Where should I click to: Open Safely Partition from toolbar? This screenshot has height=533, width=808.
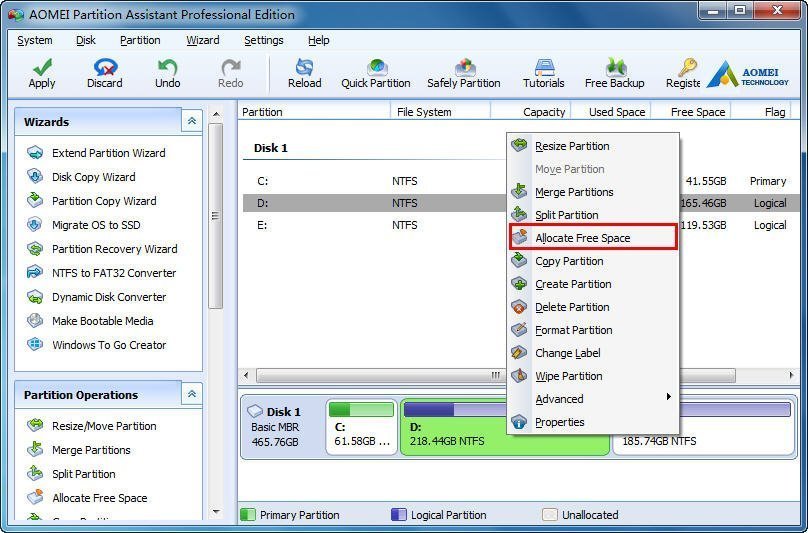click(x=464, y=74)
